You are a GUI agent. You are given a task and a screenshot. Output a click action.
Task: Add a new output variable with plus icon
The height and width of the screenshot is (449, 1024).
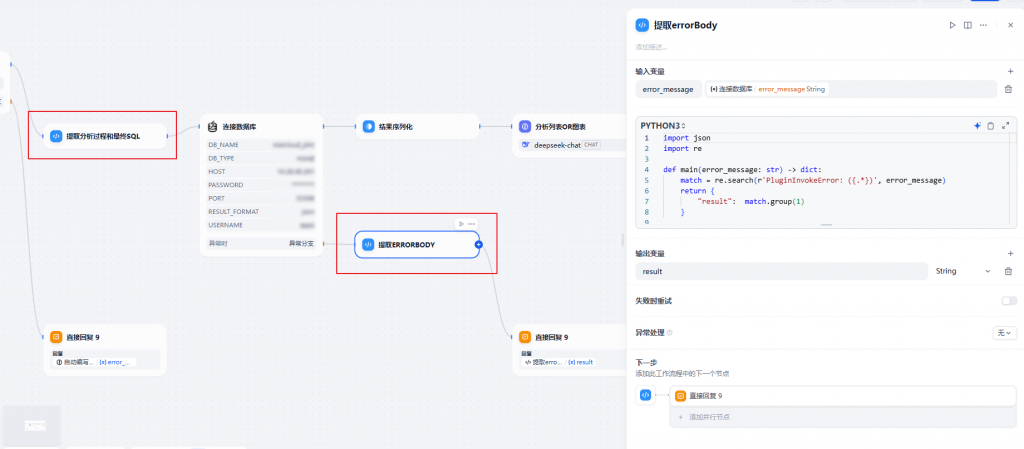pyautogui.click(x=1010, y=253)
